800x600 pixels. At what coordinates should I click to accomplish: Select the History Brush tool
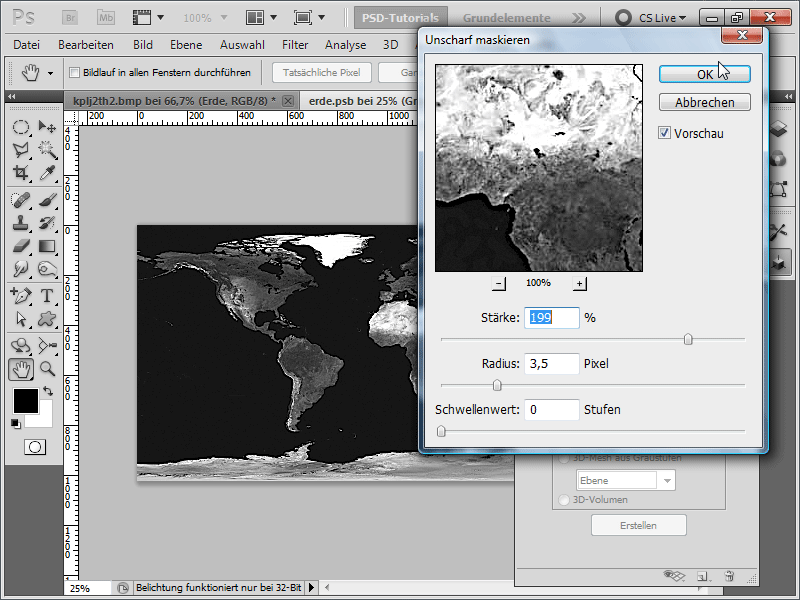(x=47, y=223)
